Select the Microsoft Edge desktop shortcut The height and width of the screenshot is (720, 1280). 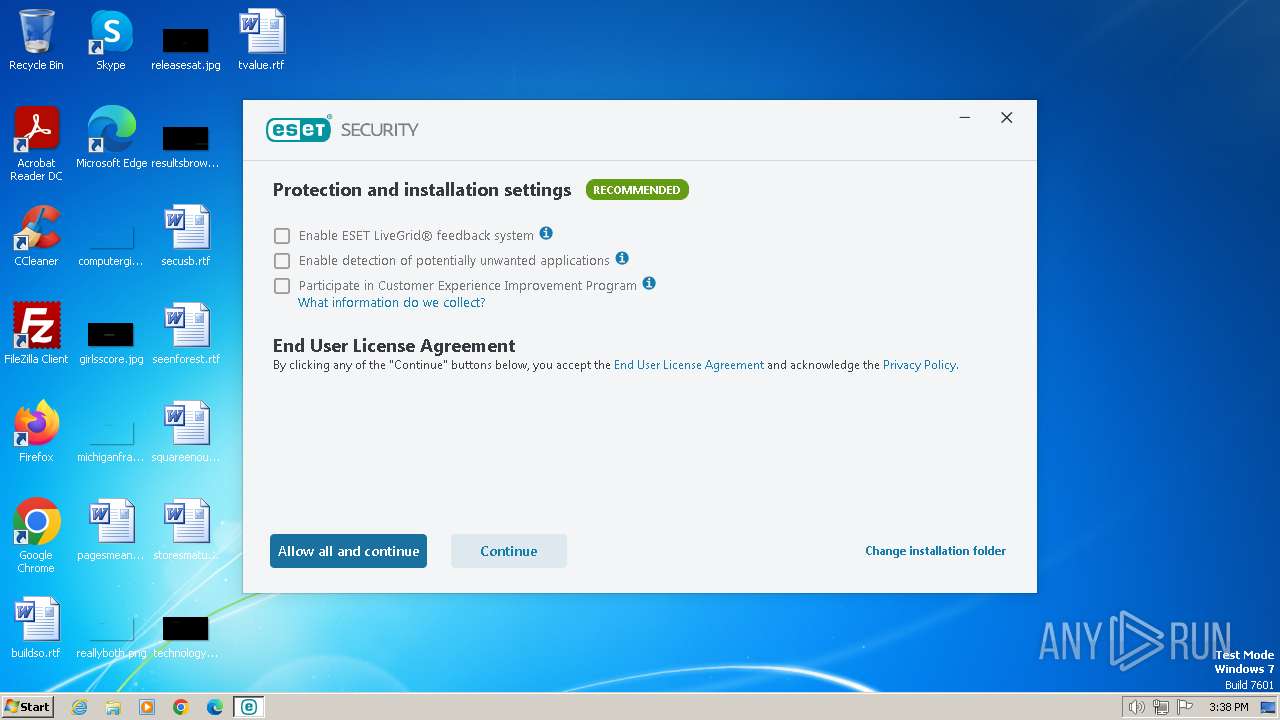click(111, 138)
